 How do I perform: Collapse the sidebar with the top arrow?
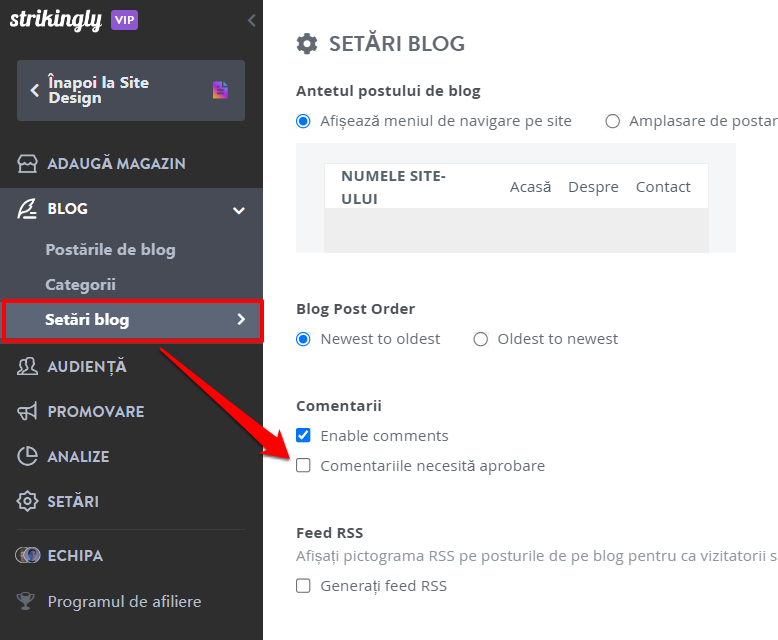point(252,20)
